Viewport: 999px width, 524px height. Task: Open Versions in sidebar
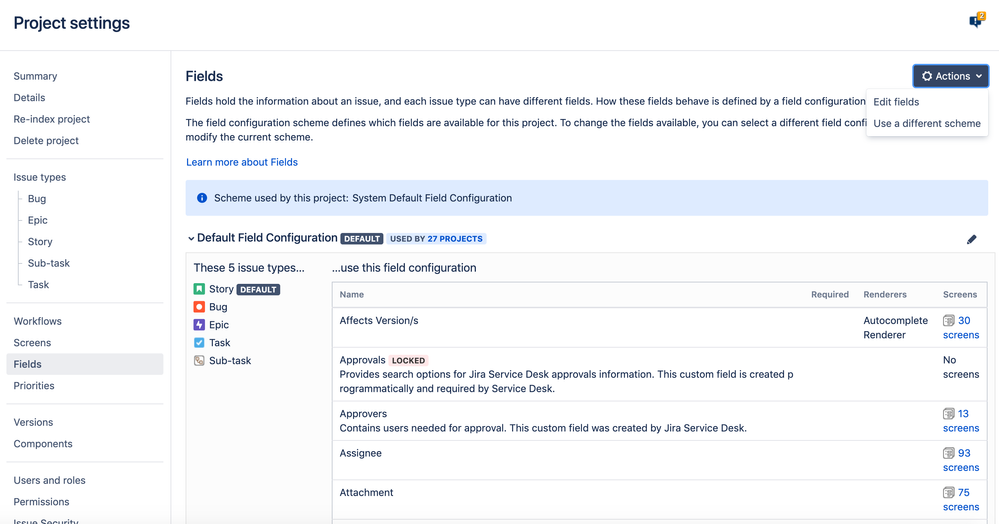tap(33, 422)
